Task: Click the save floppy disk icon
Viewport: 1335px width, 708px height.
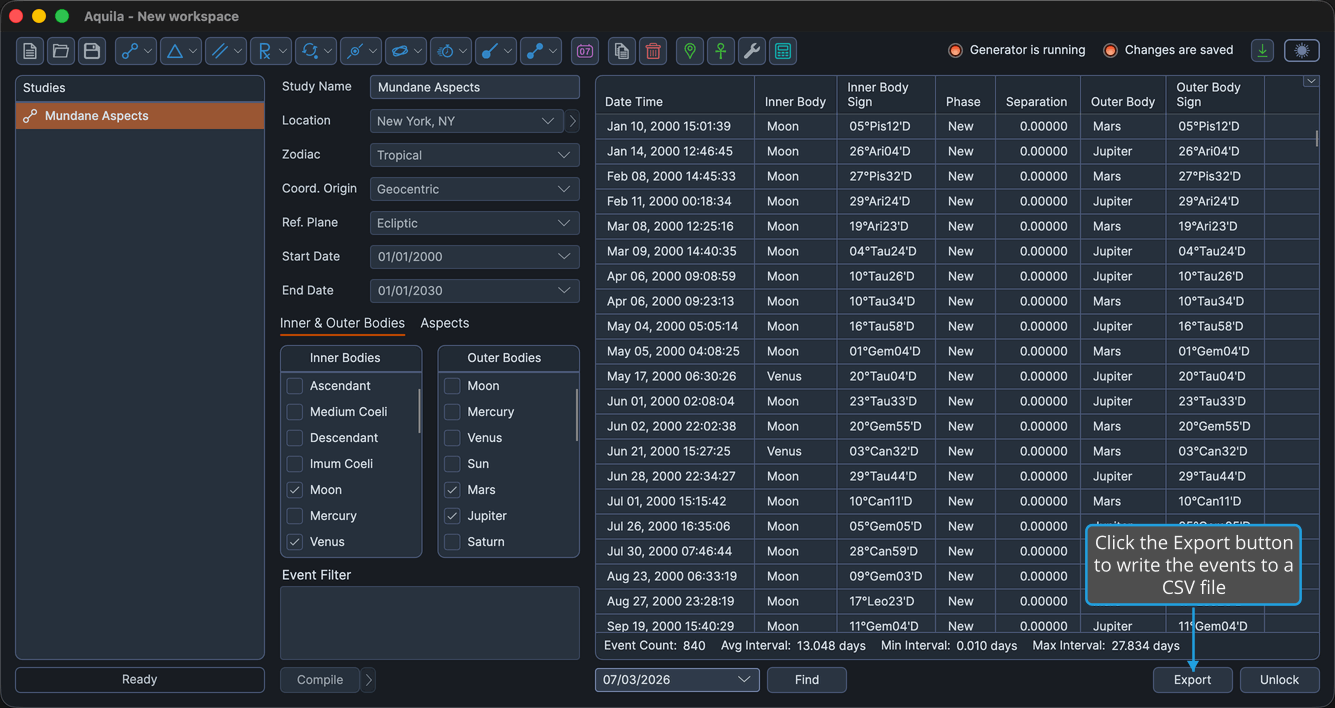Action: (x=92, y=51)
